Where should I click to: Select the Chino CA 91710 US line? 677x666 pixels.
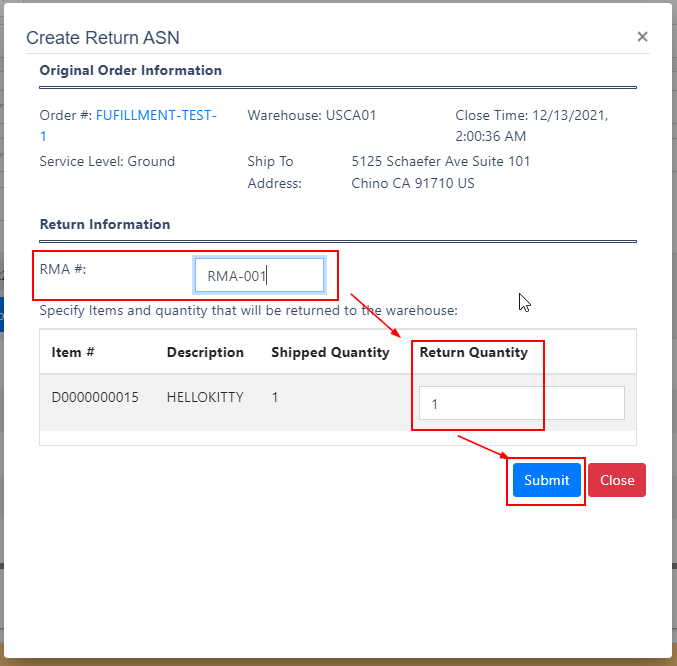[x=413, y=183]
